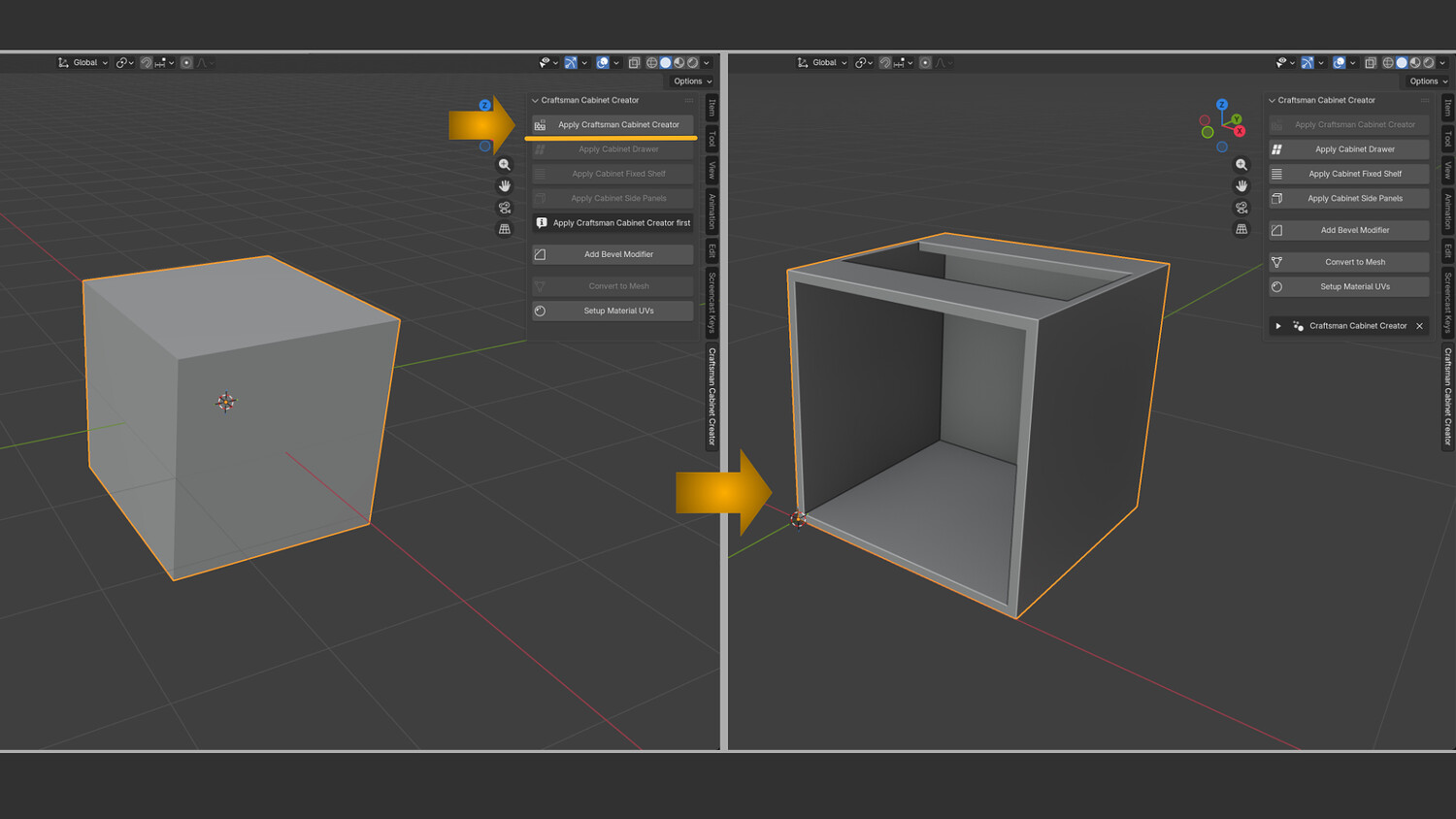Screen dimensions: 1456x819
Task: Click the funnel icon beside Convert to Mesh
Action: [1277, 262]
